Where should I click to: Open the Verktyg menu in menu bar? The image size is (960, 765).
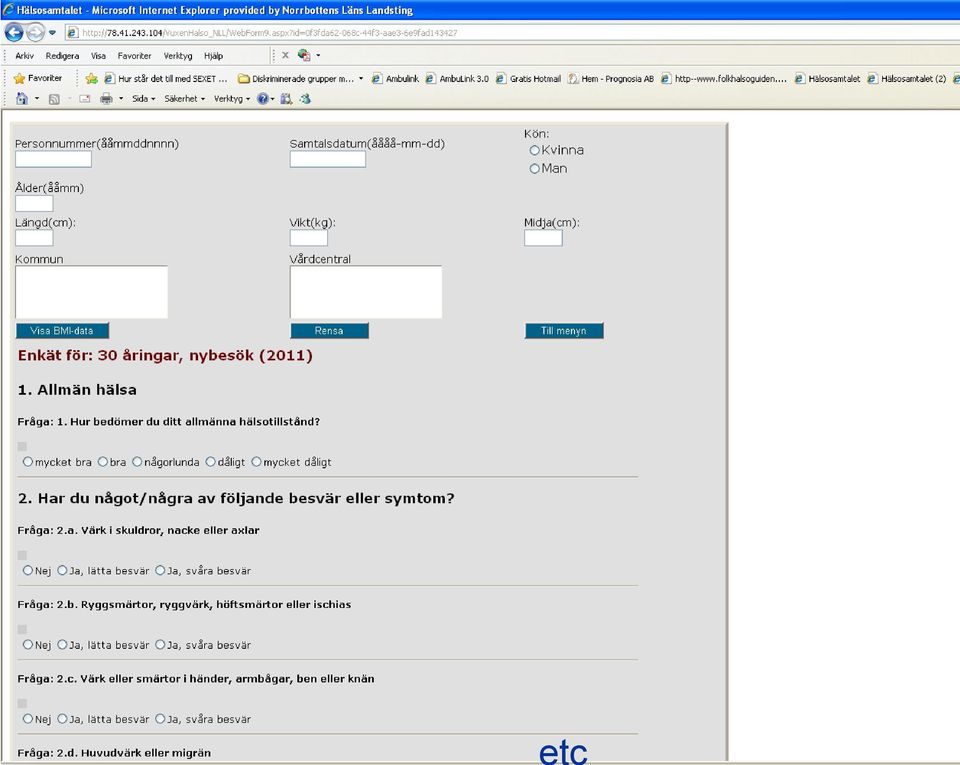[178, 56]
